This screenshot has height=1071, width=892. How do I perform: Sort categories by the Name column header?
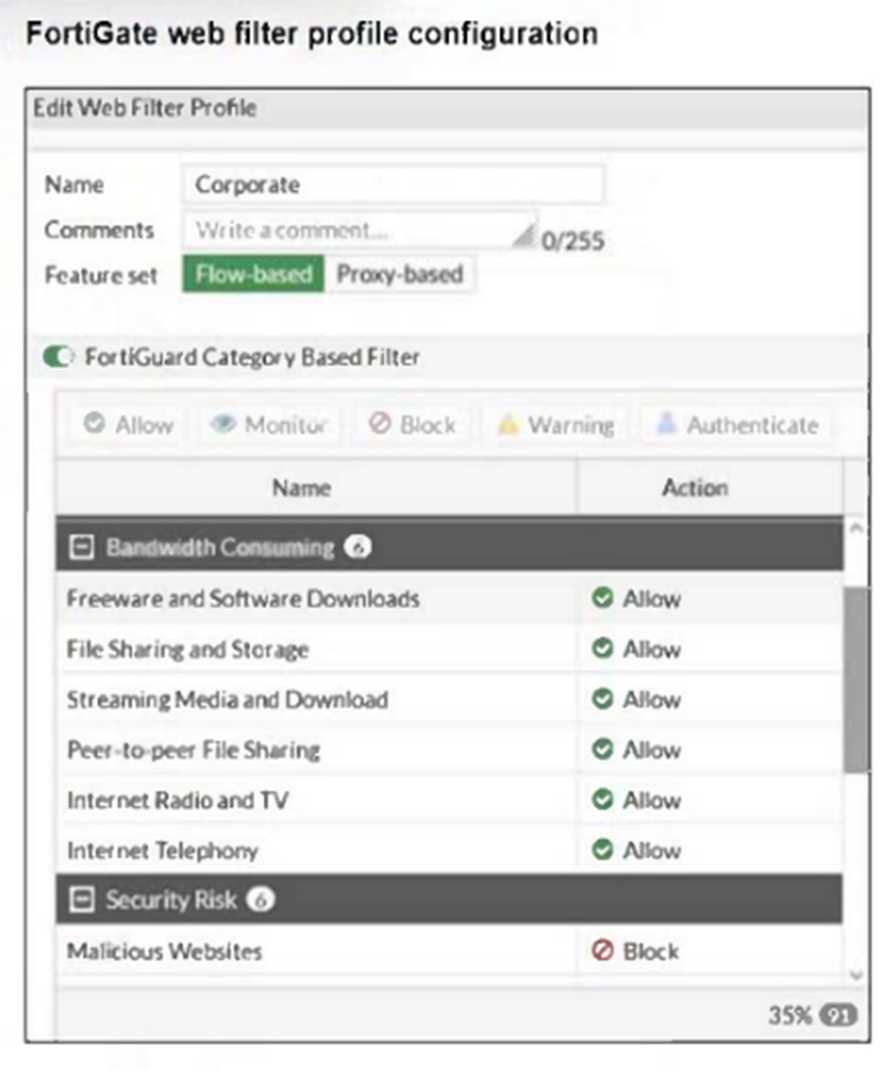point(301,488)
